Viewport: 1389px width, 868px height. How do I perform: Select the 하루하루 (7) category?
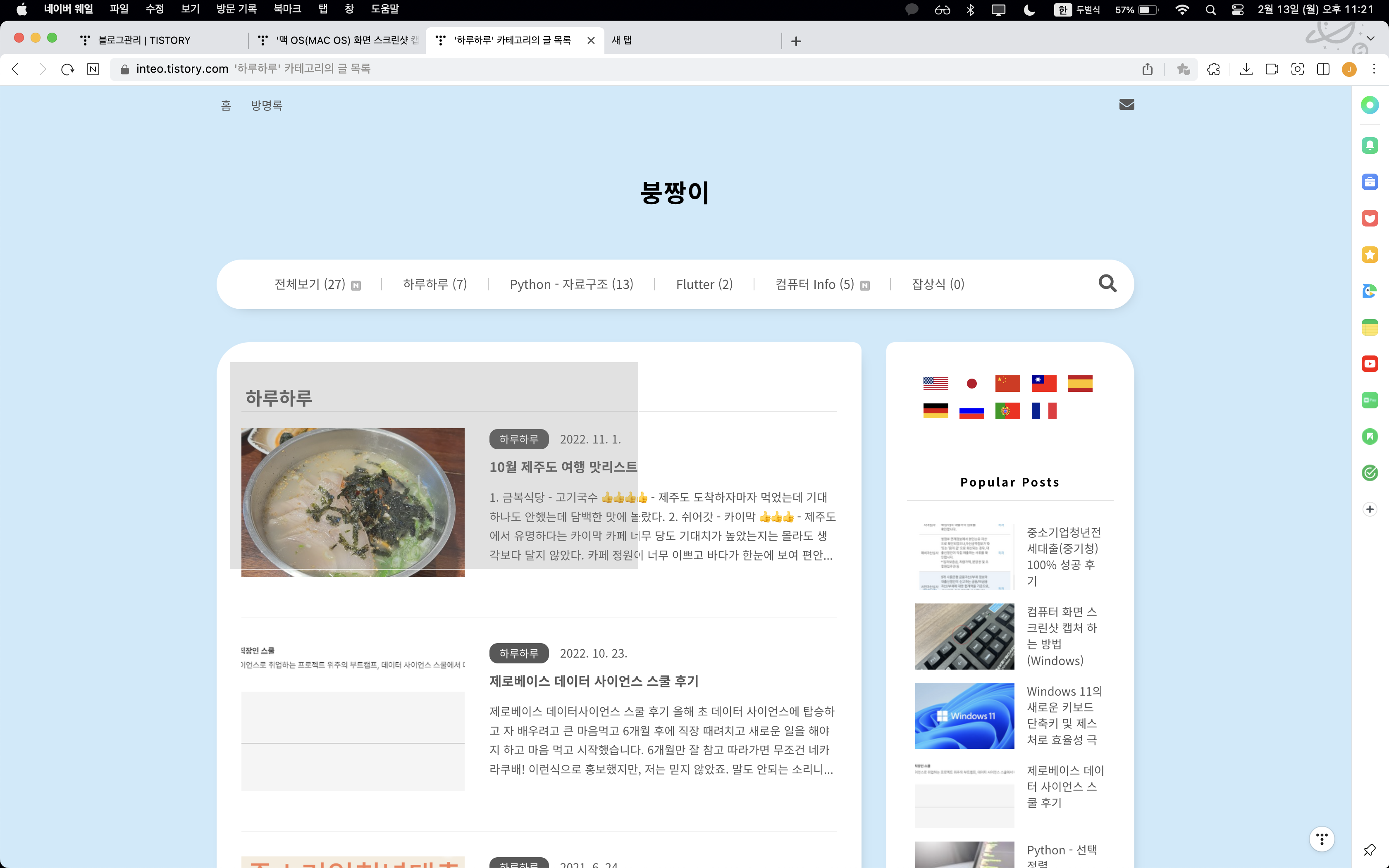point(435,284)
